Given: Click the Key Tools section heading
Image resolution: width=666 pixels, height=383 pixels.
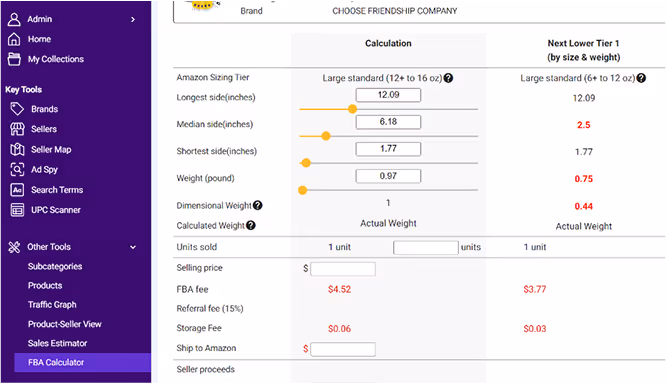Looking at the screenshot, I should (23, 90).
